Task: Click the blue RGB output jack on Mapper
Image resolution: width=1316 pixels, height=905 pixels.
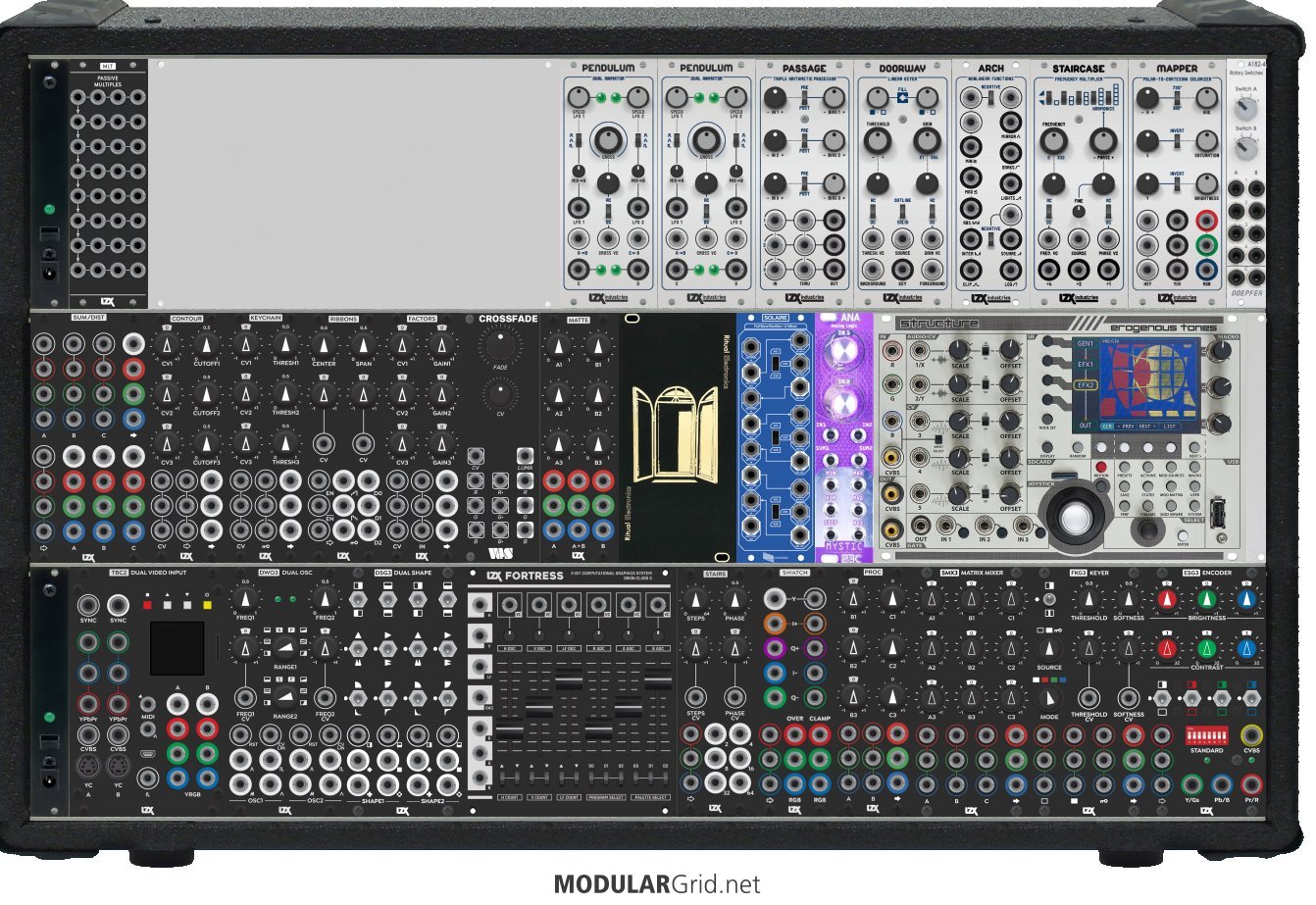Action: tap(1205, 269)
